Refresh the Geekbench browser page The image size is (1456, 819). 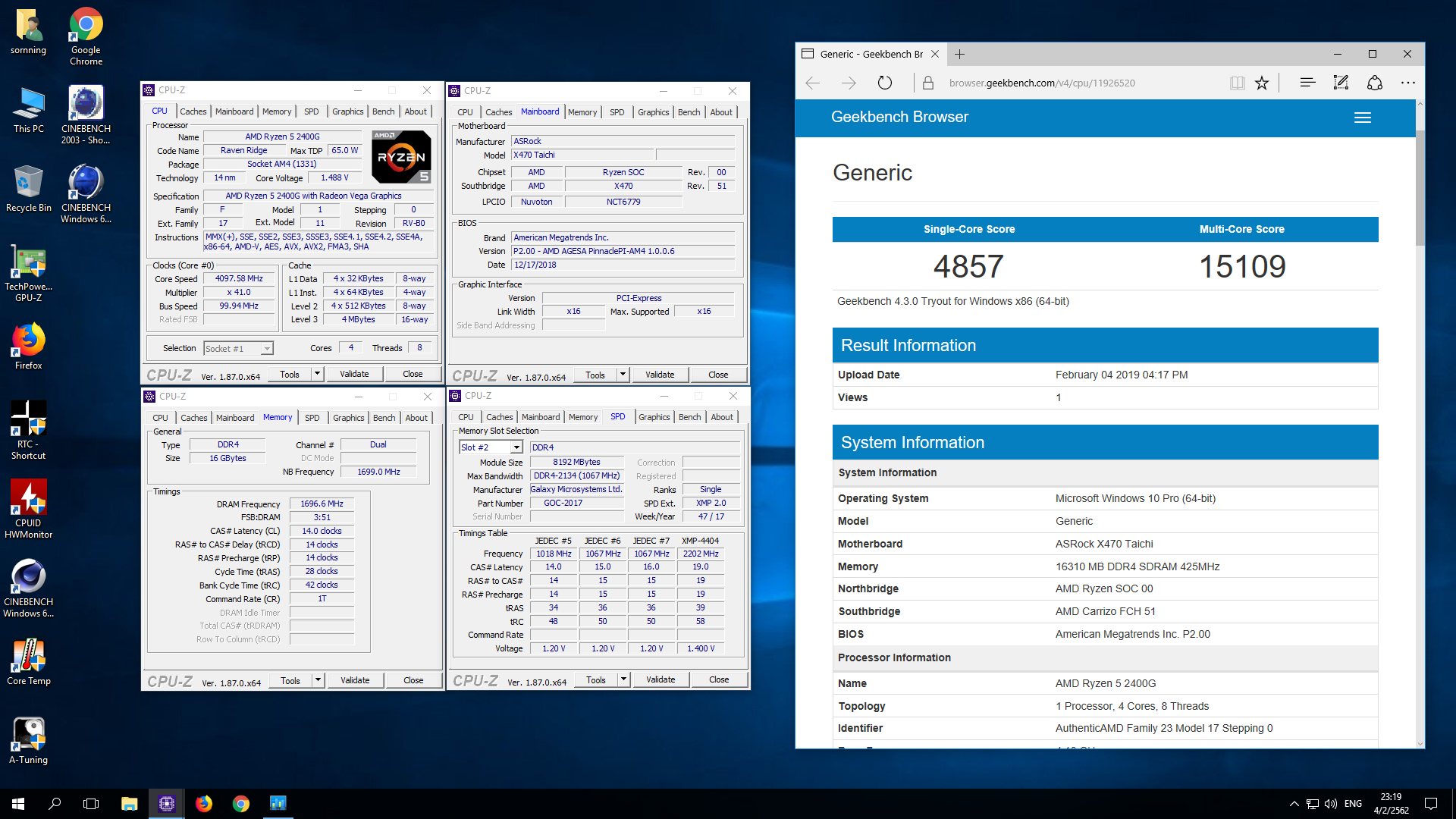point(884,83)
